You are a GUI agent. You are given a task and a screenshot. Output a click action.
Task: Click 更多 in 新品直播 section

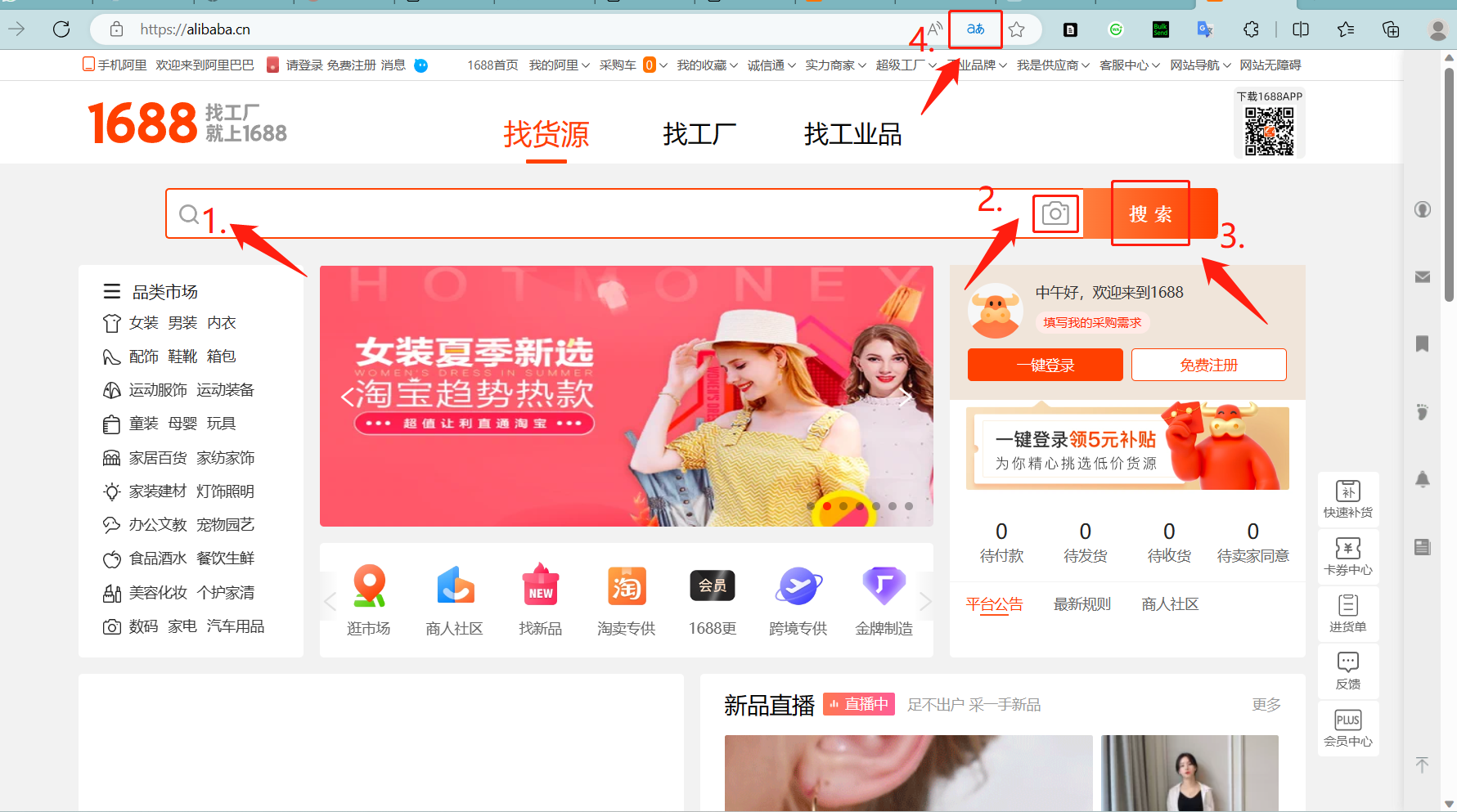click(x=1266, y=705)
